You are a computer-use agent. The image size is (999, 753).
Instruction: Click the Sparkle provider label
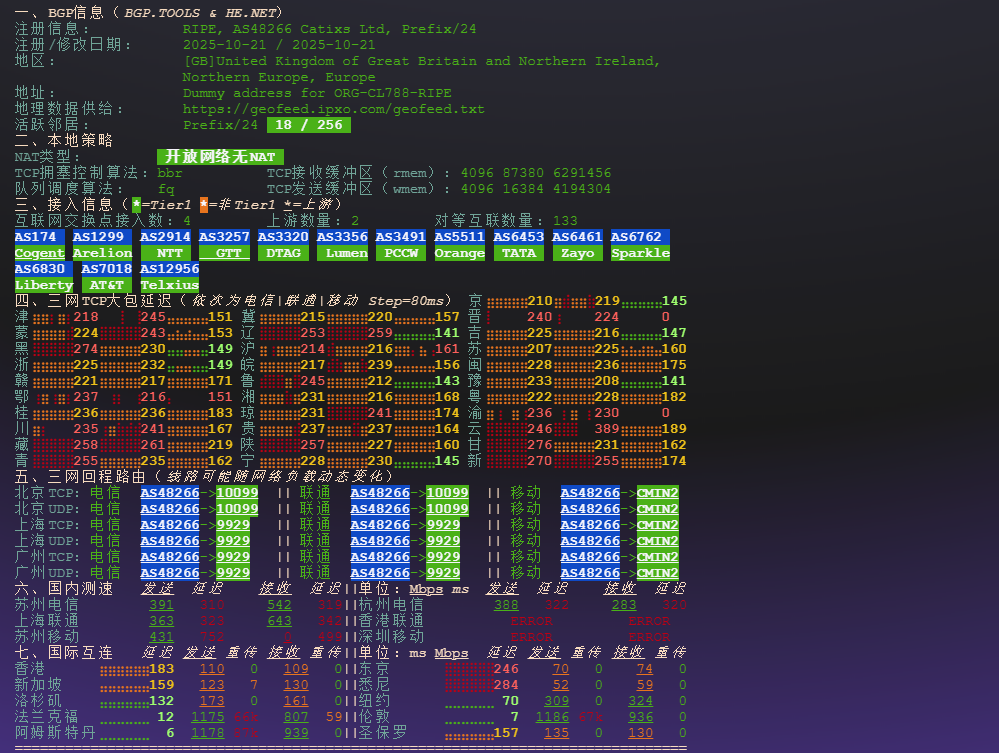(640, 253)
